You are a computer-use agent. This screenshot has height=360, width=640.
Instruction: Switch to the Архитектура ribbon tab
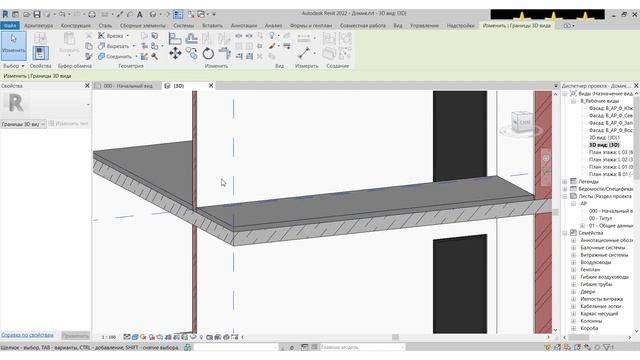[x=38, y=25]
